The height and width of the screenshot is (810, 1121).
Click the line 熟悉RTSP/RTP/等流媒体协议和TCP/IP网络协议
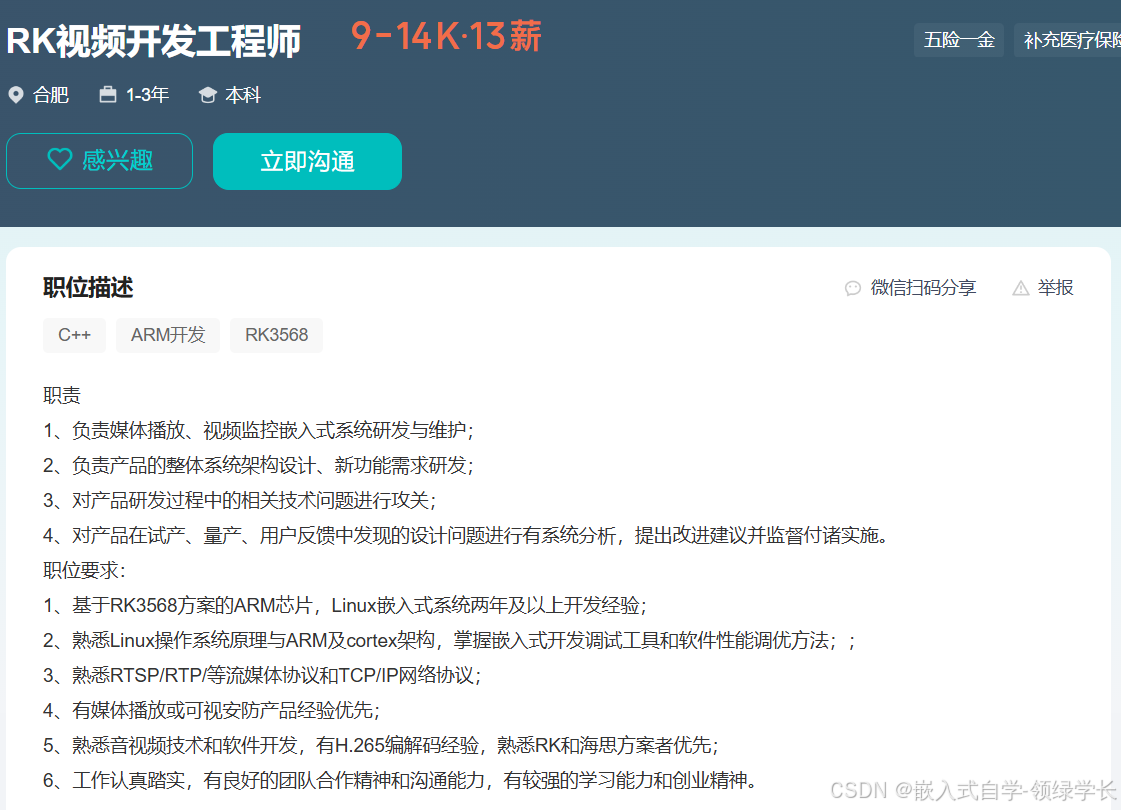point(262,676)
